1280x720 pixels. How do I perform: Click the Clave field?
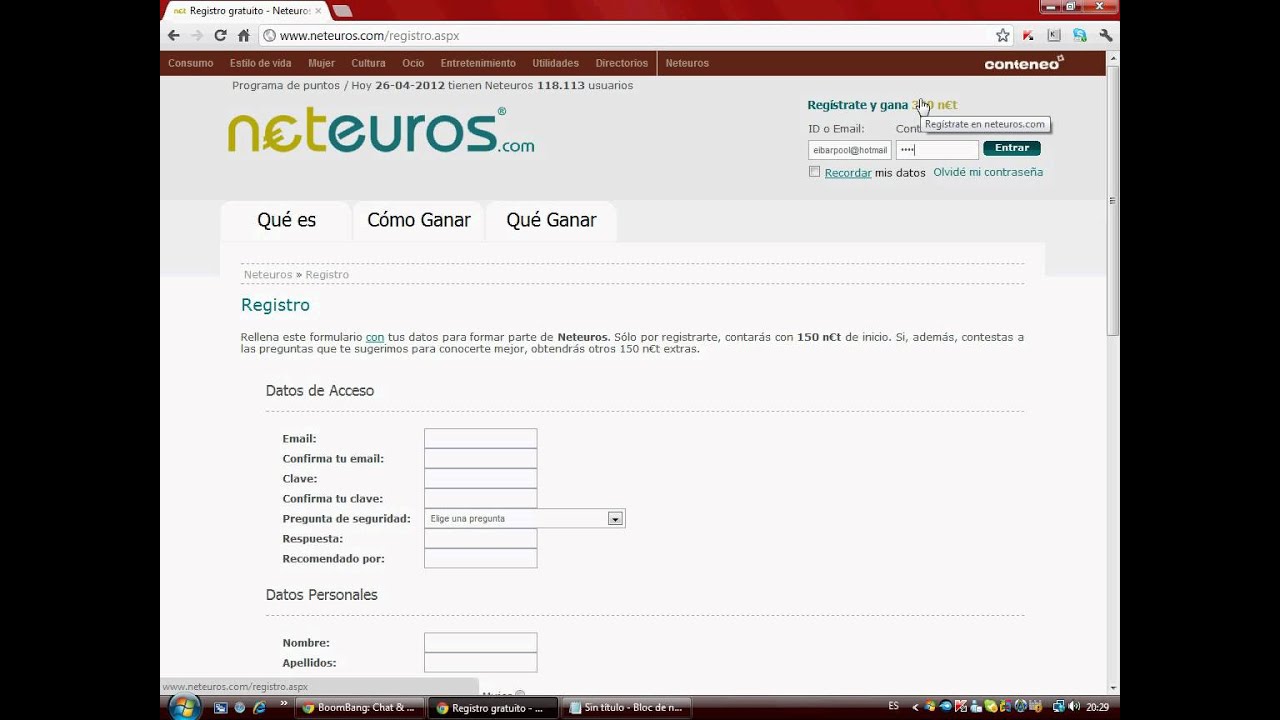480,478
